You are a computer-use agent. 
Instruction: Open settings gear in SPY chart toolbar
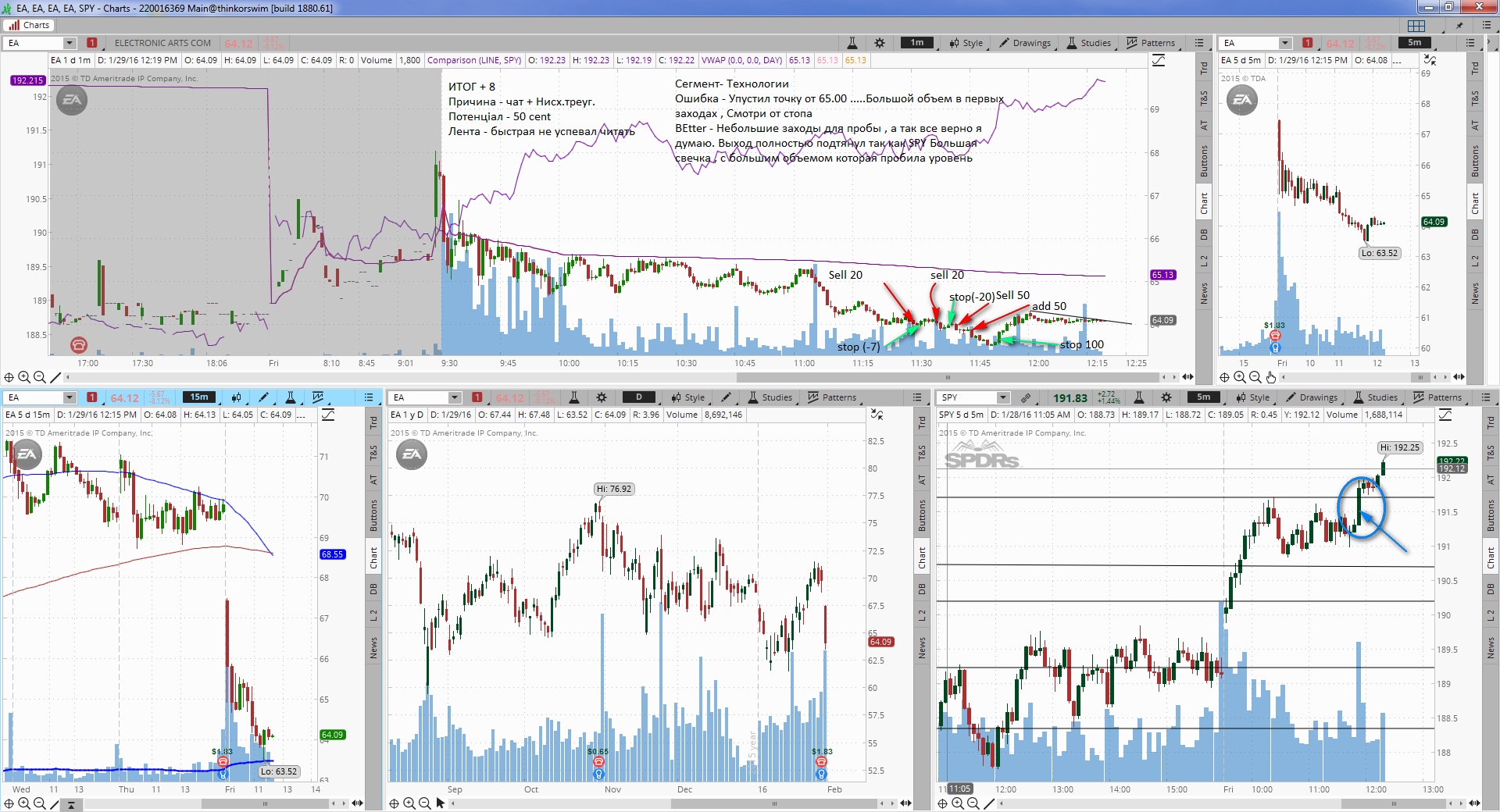[1166, 397]
